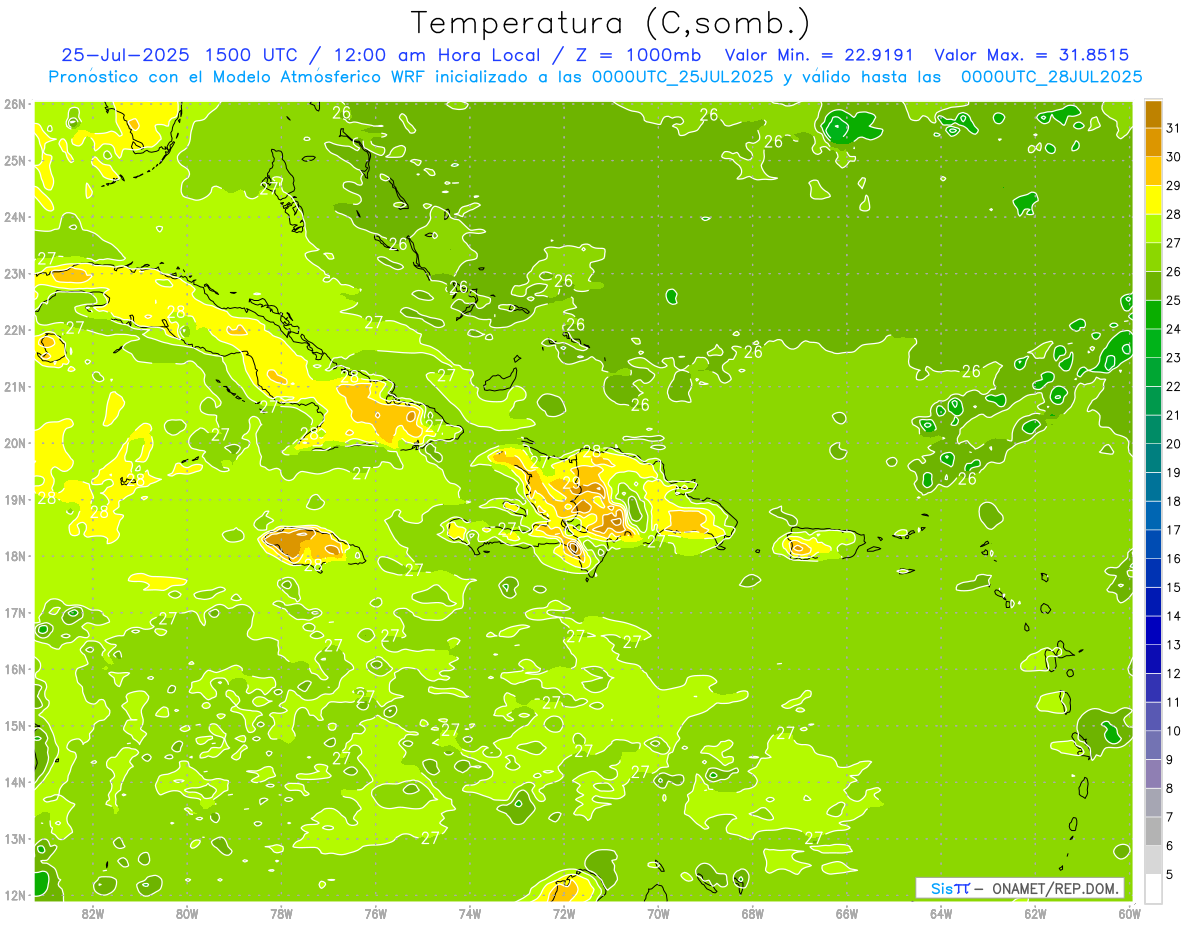Click the latitude axis label "25N"
Viewport: 1200px width, 927px height.
pos(15,160)
